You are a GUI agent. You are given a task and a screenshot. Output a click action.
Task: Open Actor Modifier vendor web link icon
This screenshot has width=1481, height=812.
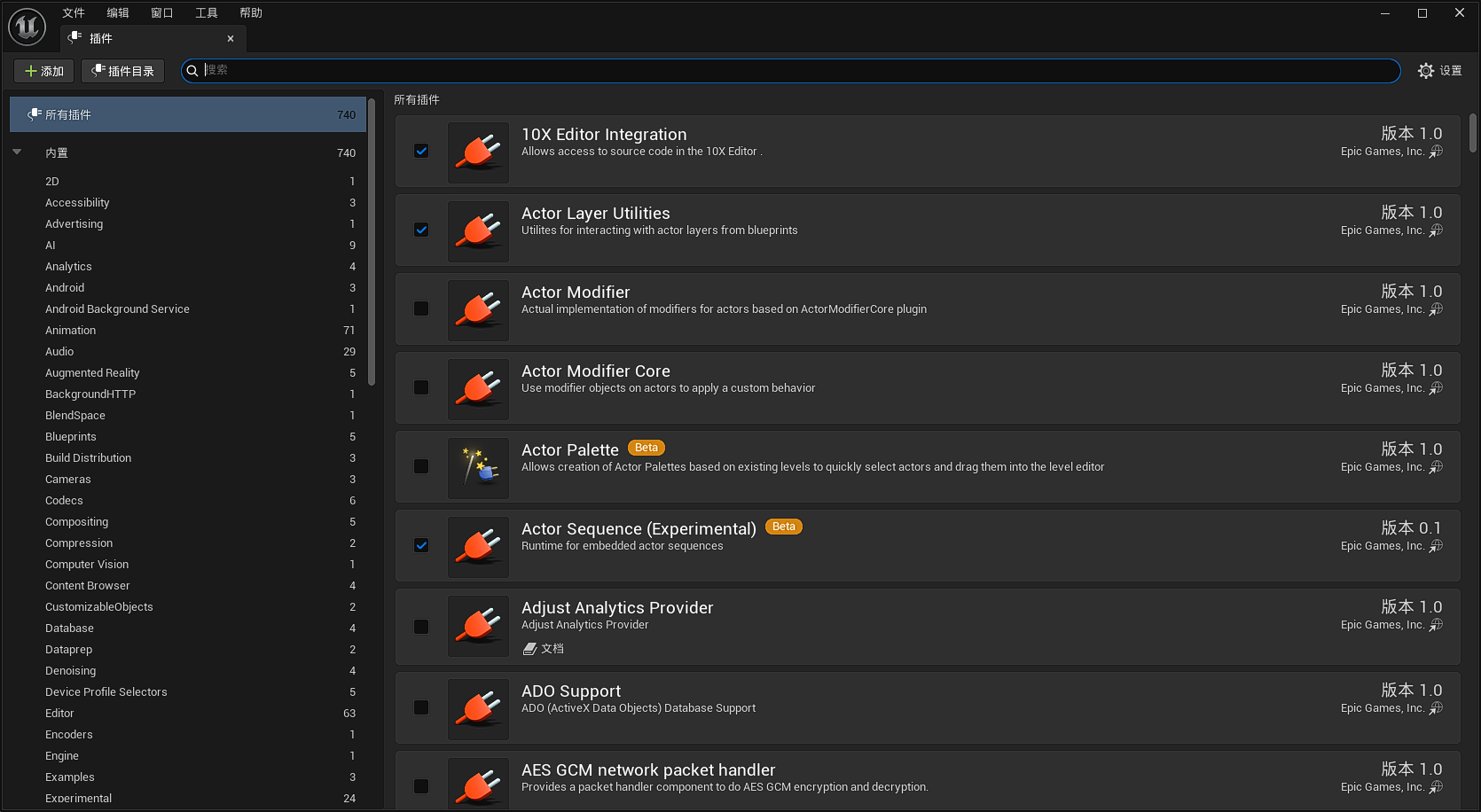click(x=1436, y=309)
